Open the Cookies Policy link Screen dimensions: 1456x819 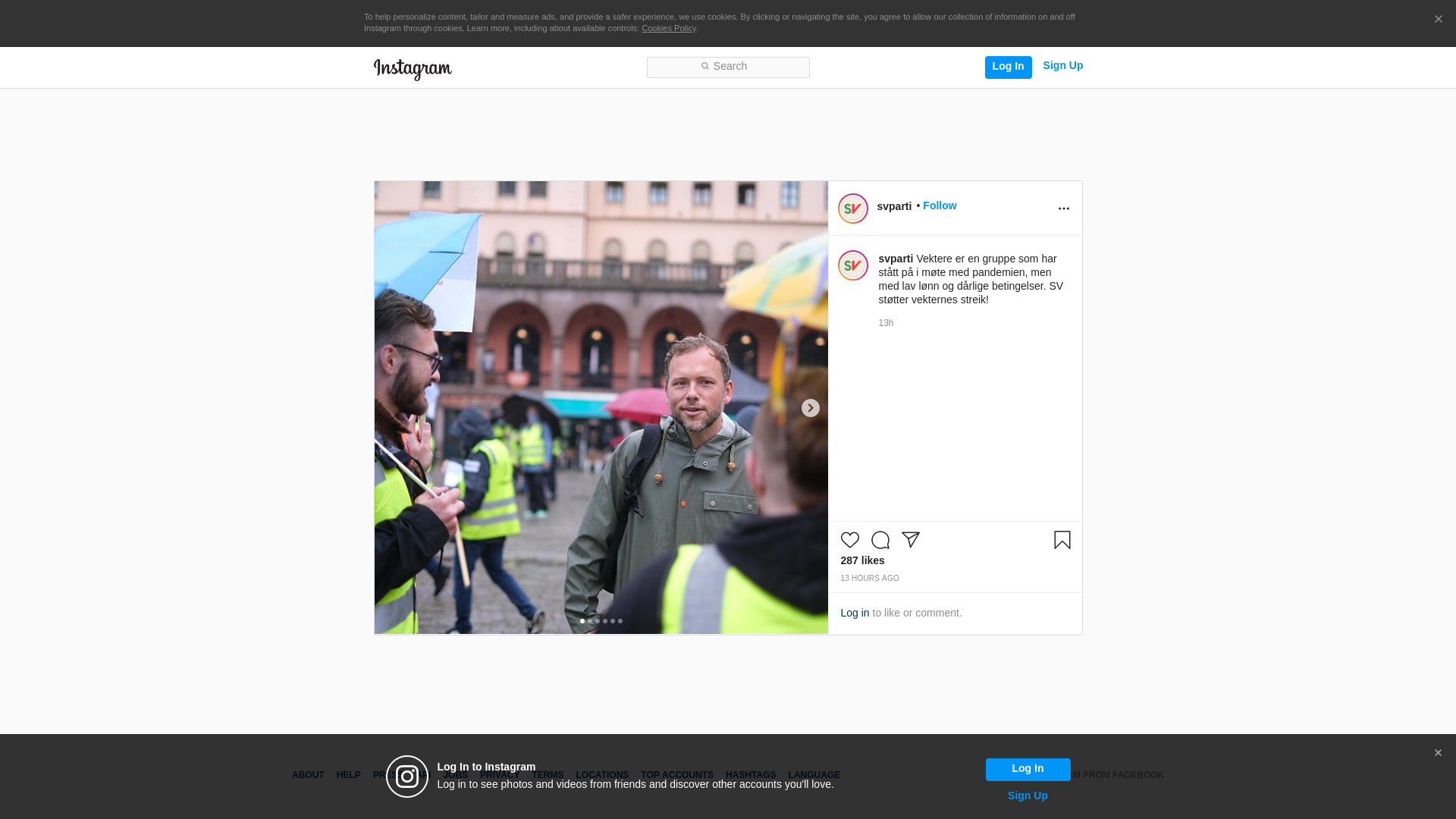[x=669, y=29]
